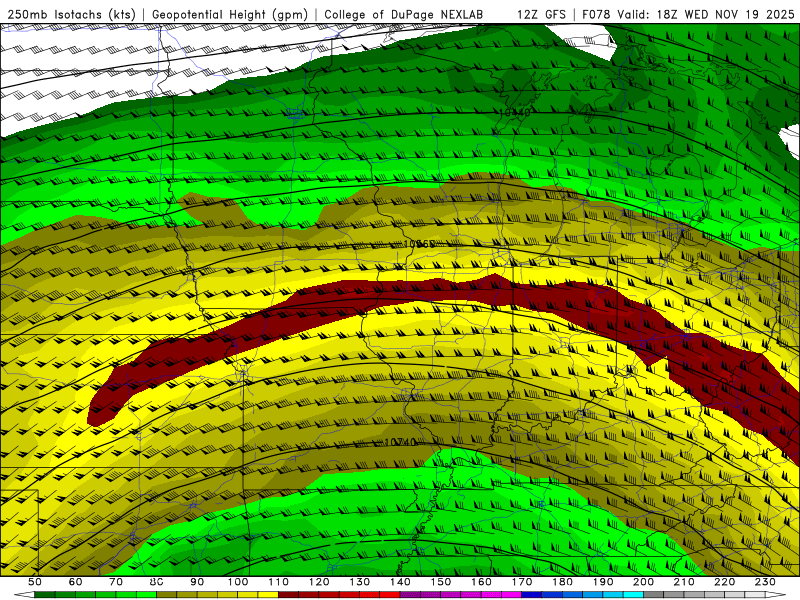Click the colorbar label '100'
The height and width of the screenshot is (600, 800).
[x=238, y=582]
